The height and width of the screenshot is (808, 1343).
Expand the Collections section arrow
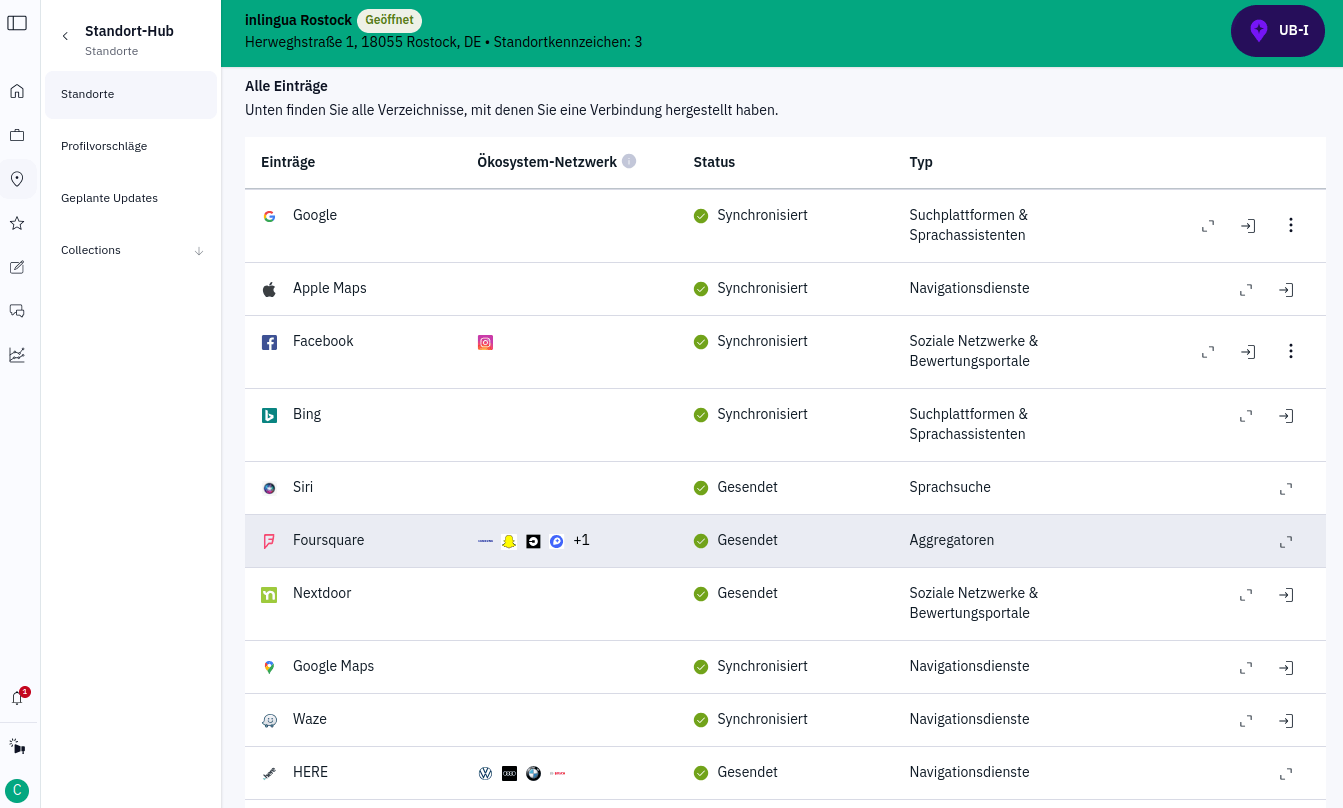pyautogui.click(x=199, y=251)
